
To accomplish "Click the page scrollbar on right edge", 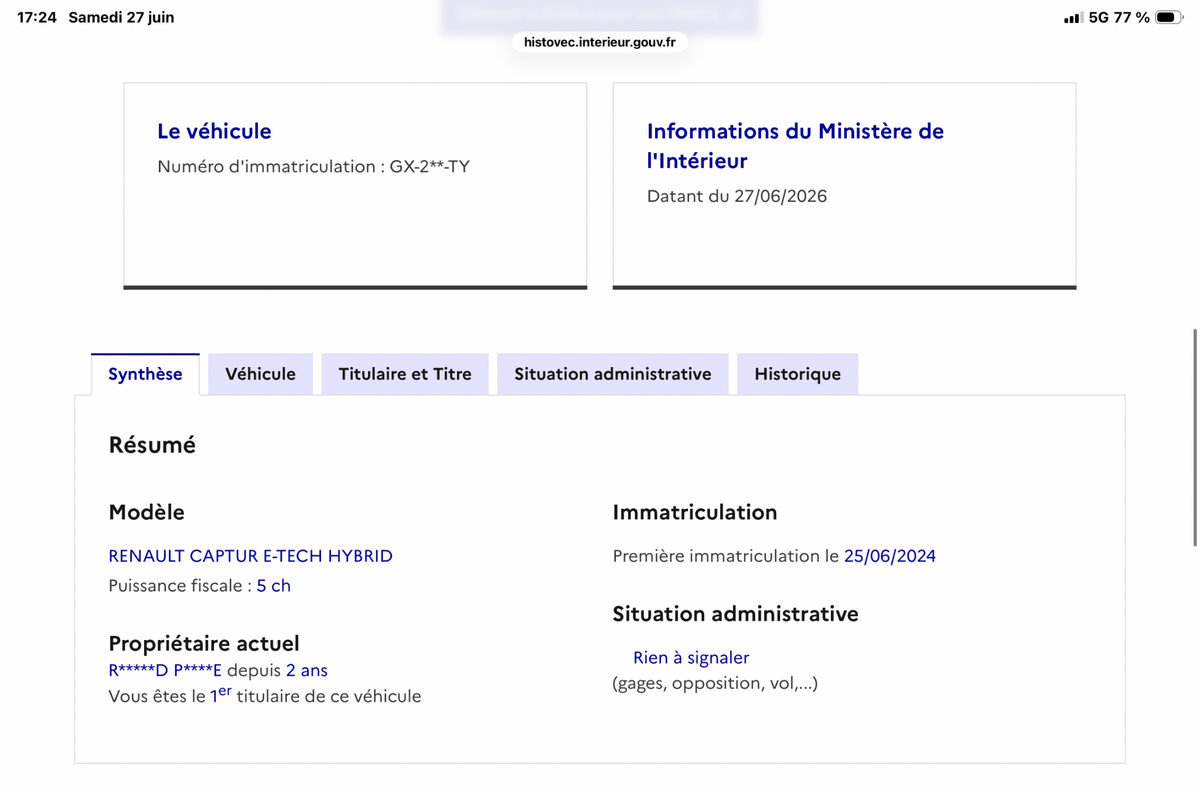I will coord(1195,436).
